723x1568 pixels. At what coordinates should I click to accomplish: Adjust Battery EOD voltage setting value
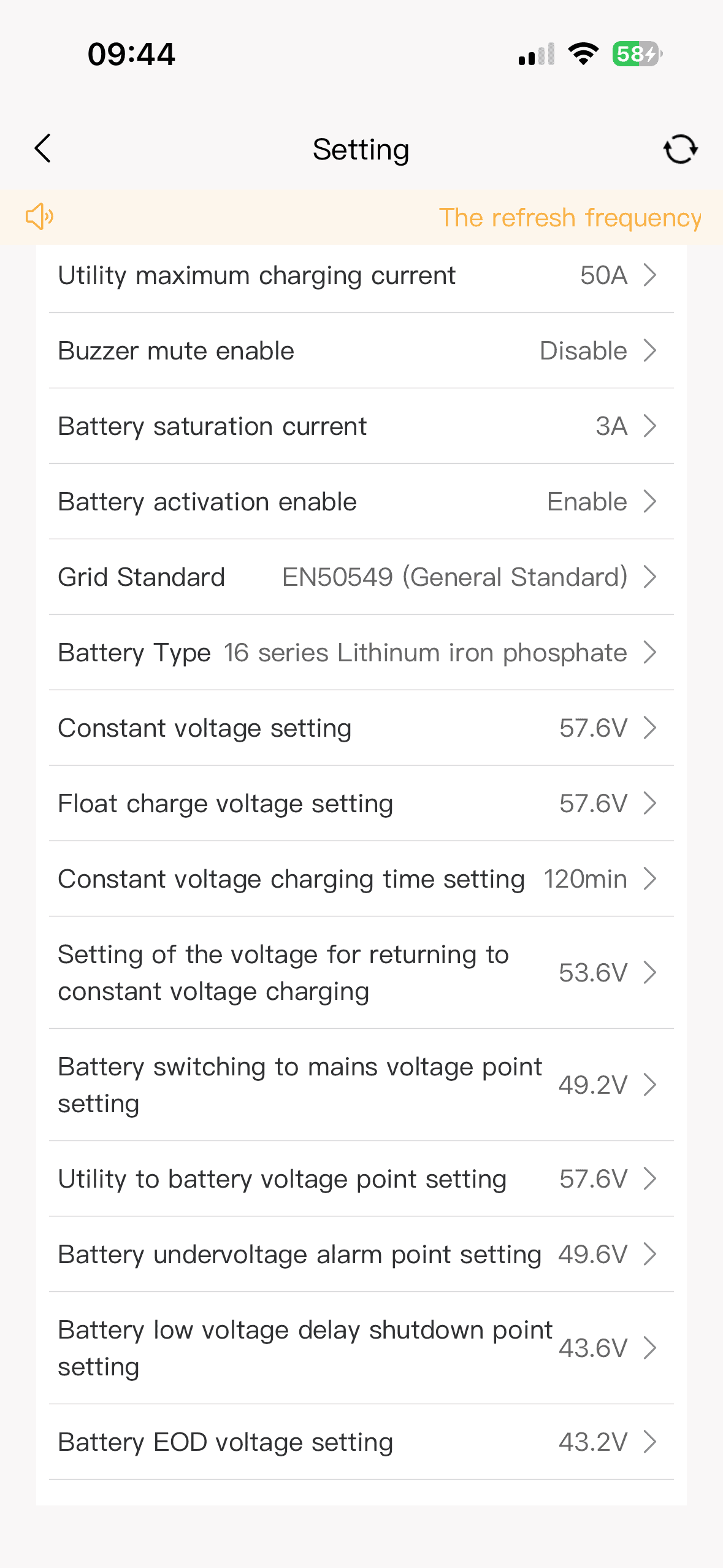(x=593, y=1442)
